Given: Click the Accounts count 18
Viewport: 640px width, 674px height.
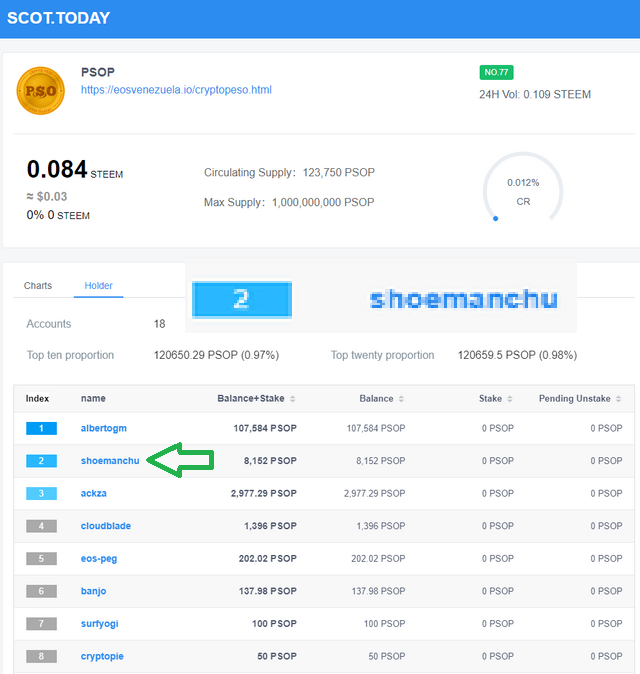Looking at the screenshot, I should tap(159, 324).
